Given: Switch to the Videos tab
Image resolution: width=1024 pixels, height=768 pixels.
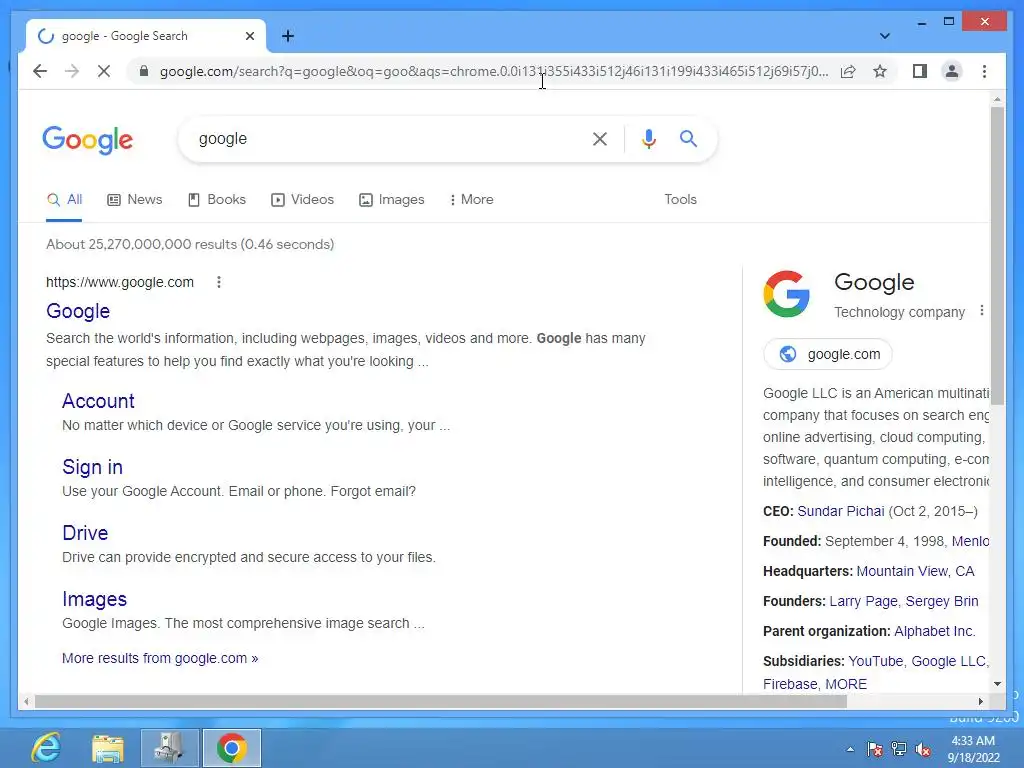Looking at the screenshot, I should pyautogui.click(x=302, y=200).
